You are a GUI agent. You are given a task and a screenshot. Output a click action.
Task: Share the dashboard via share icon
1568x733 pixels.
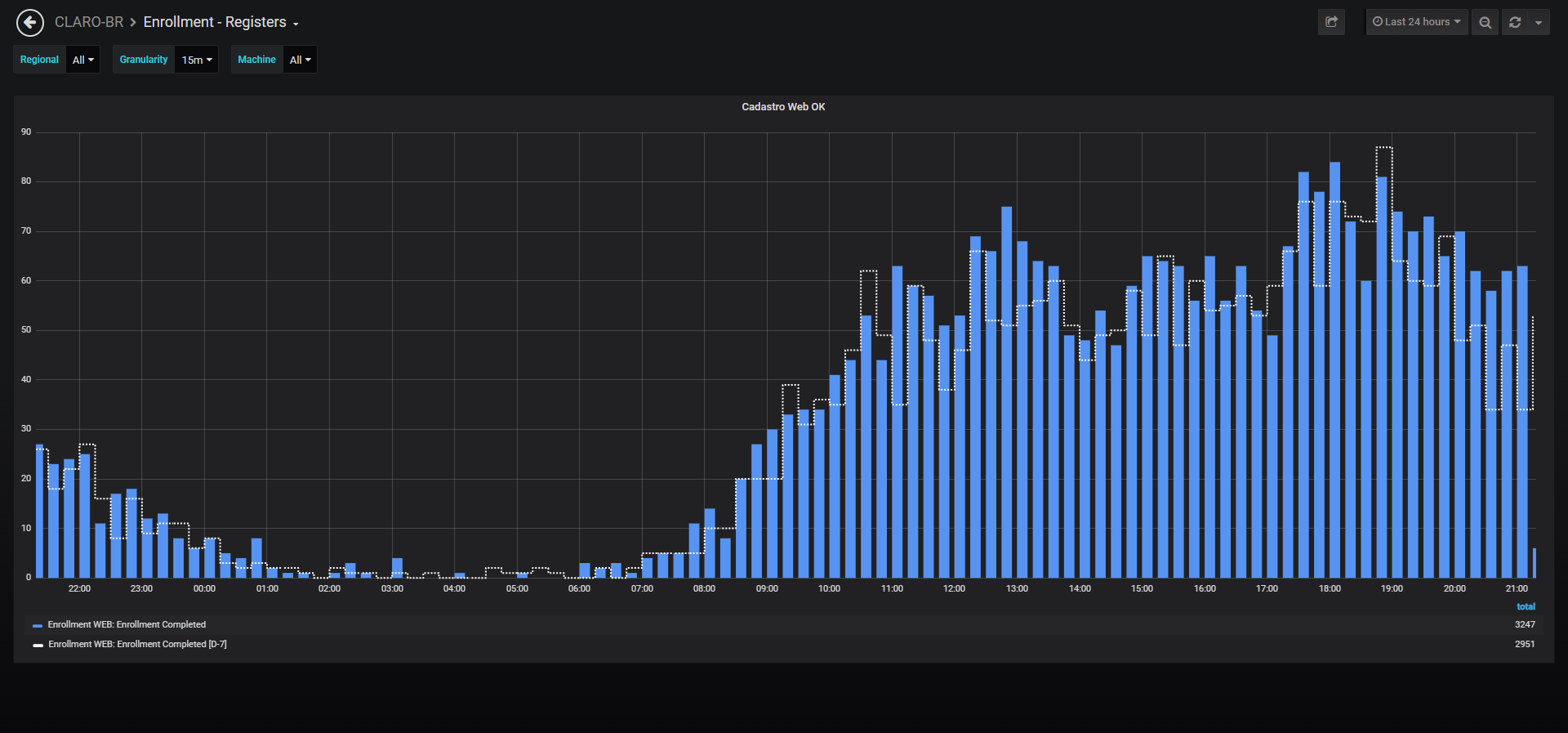1331,22
